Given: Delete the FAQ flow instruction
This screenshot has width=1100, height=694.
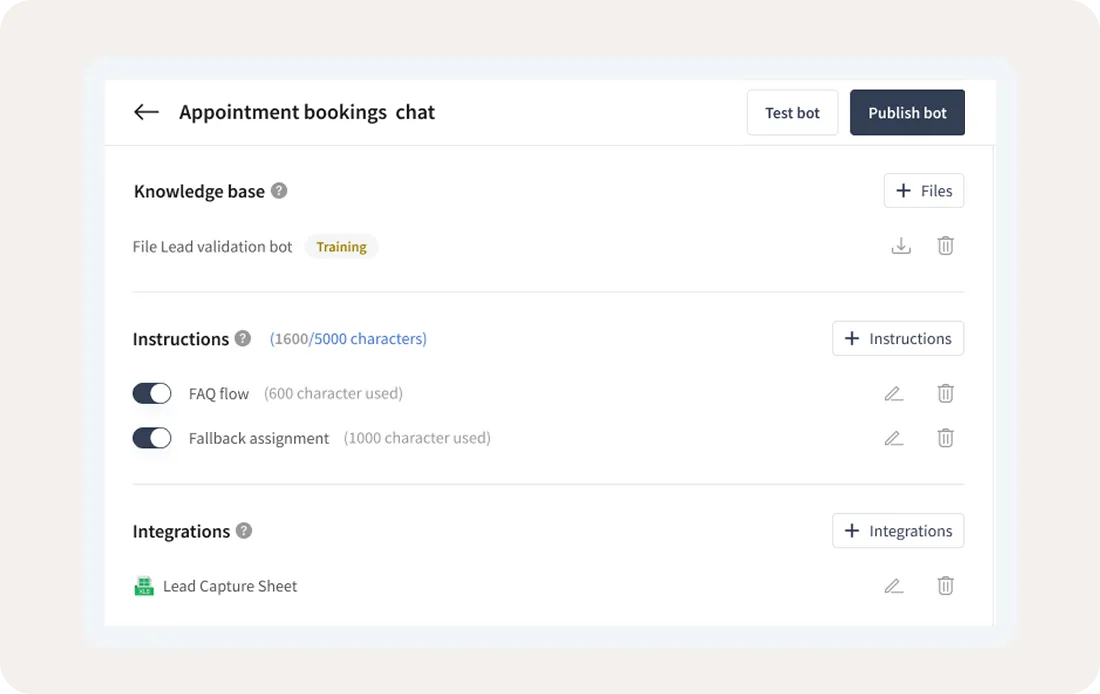Looking at the screenshot, I should click(945, 393).
